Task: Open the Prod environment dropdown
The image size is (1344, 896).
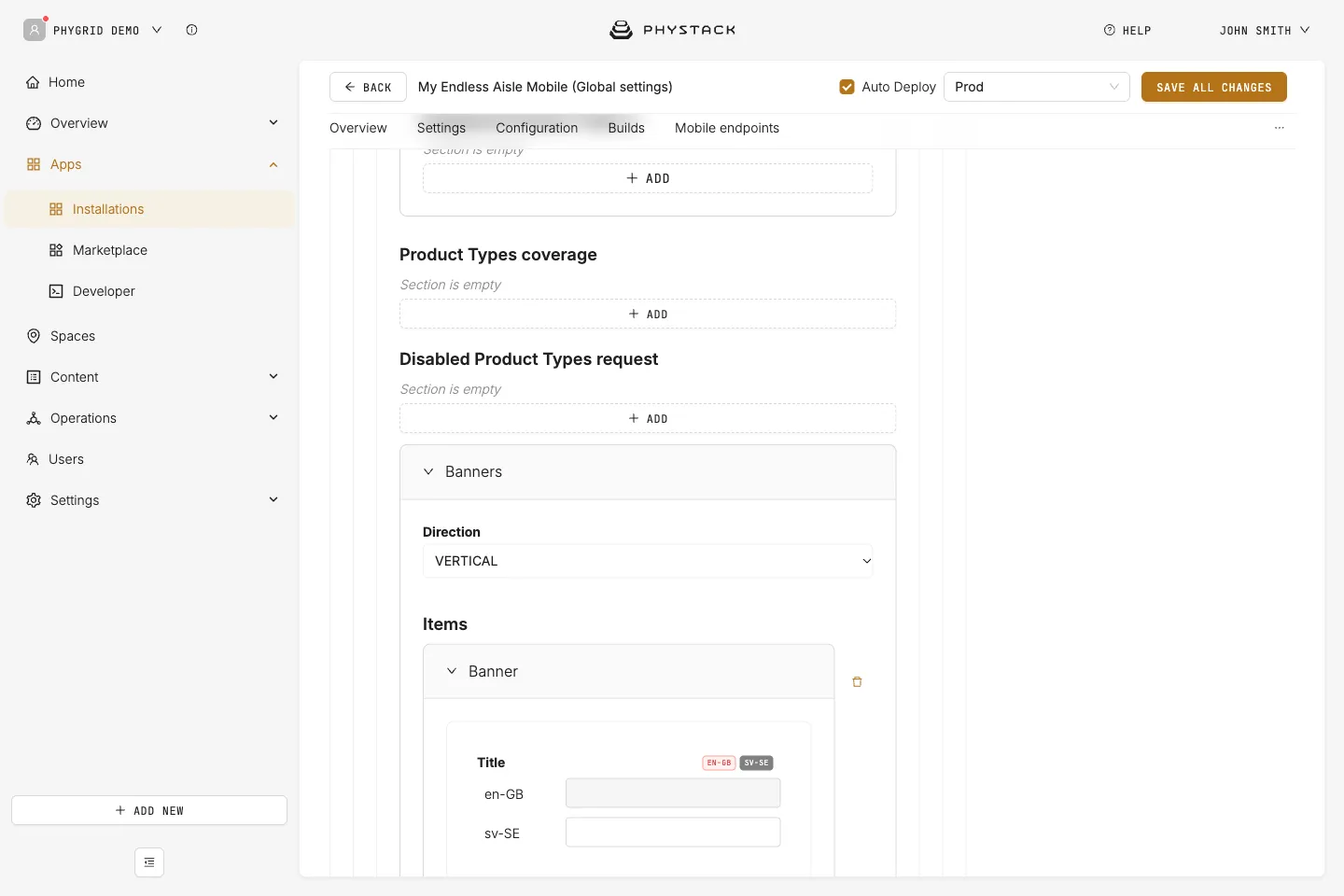Action: point(1037,87)
